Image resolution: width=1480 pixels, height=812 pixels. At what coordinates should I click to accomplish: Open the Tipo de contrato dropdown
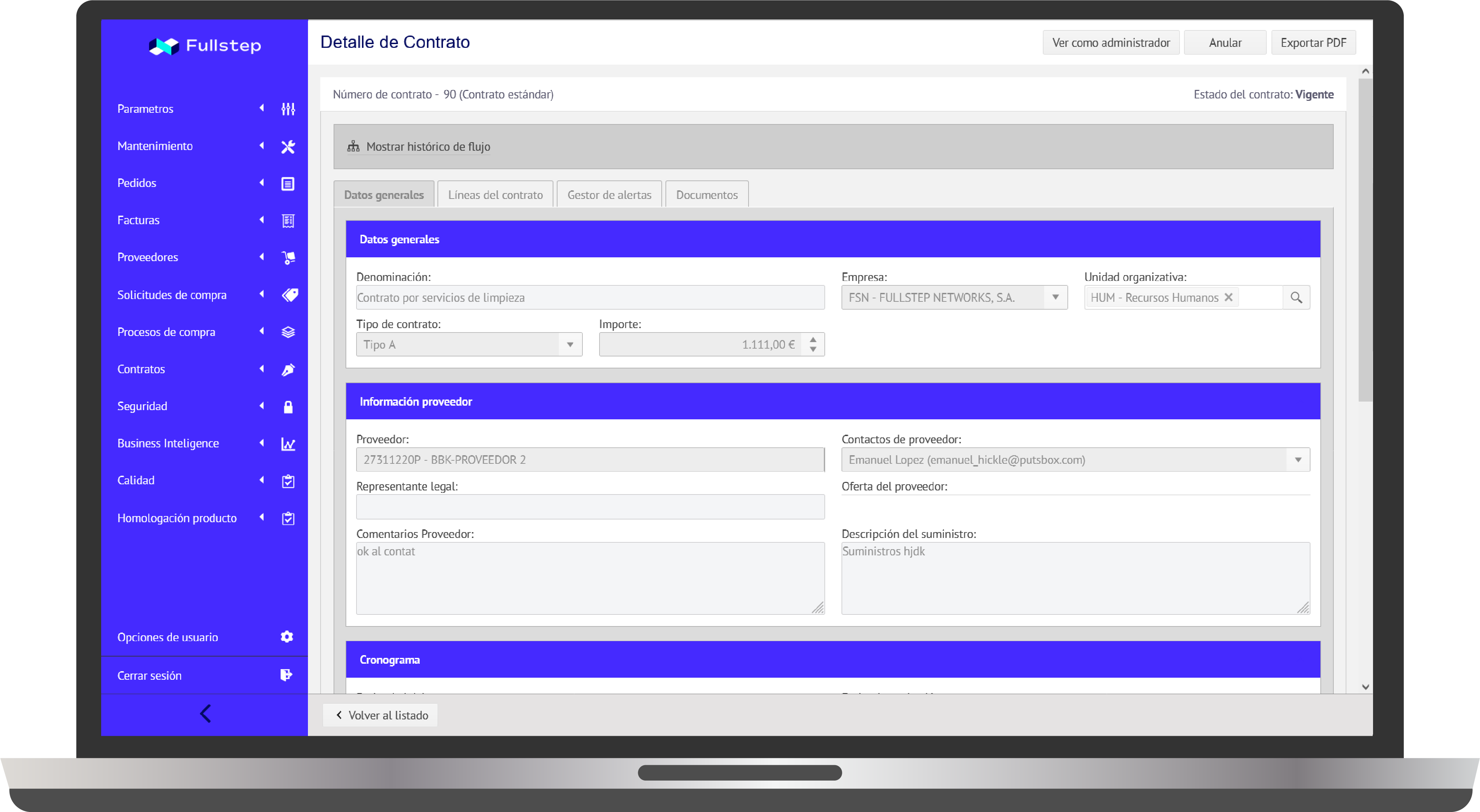coord(570,344)
